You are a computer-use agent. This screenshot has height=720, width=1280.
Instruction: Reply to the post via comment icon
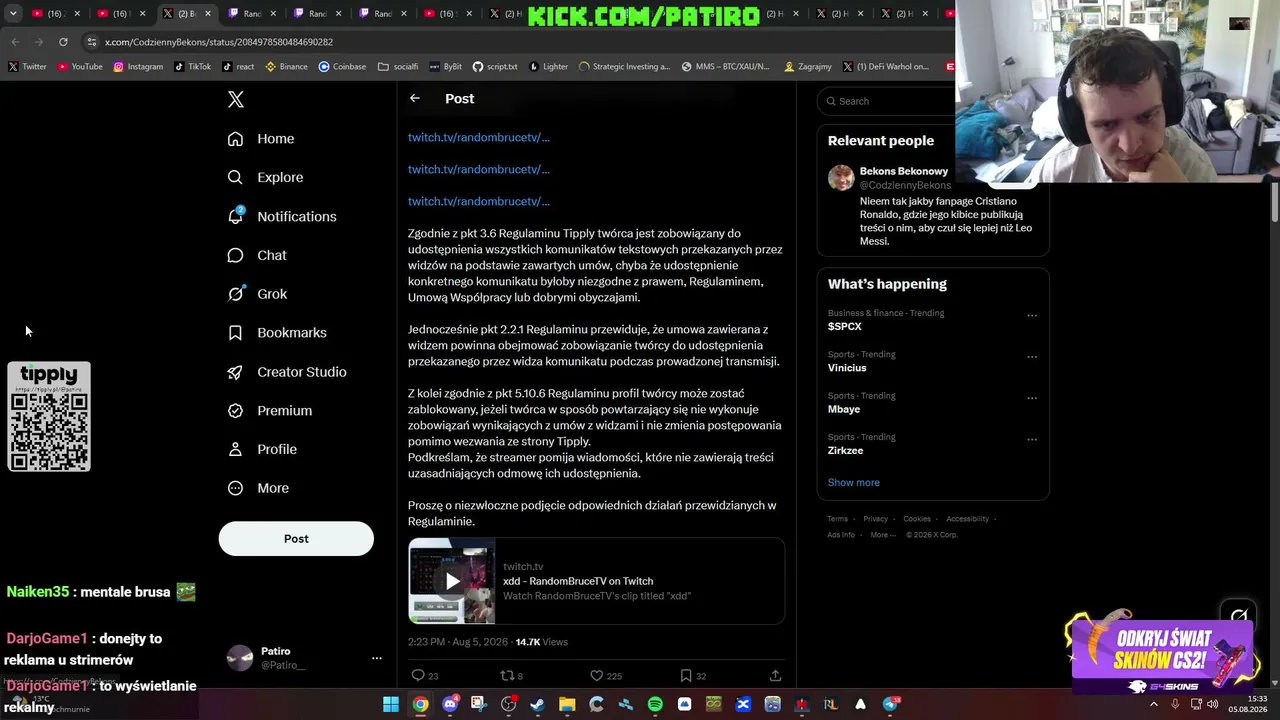418,676
